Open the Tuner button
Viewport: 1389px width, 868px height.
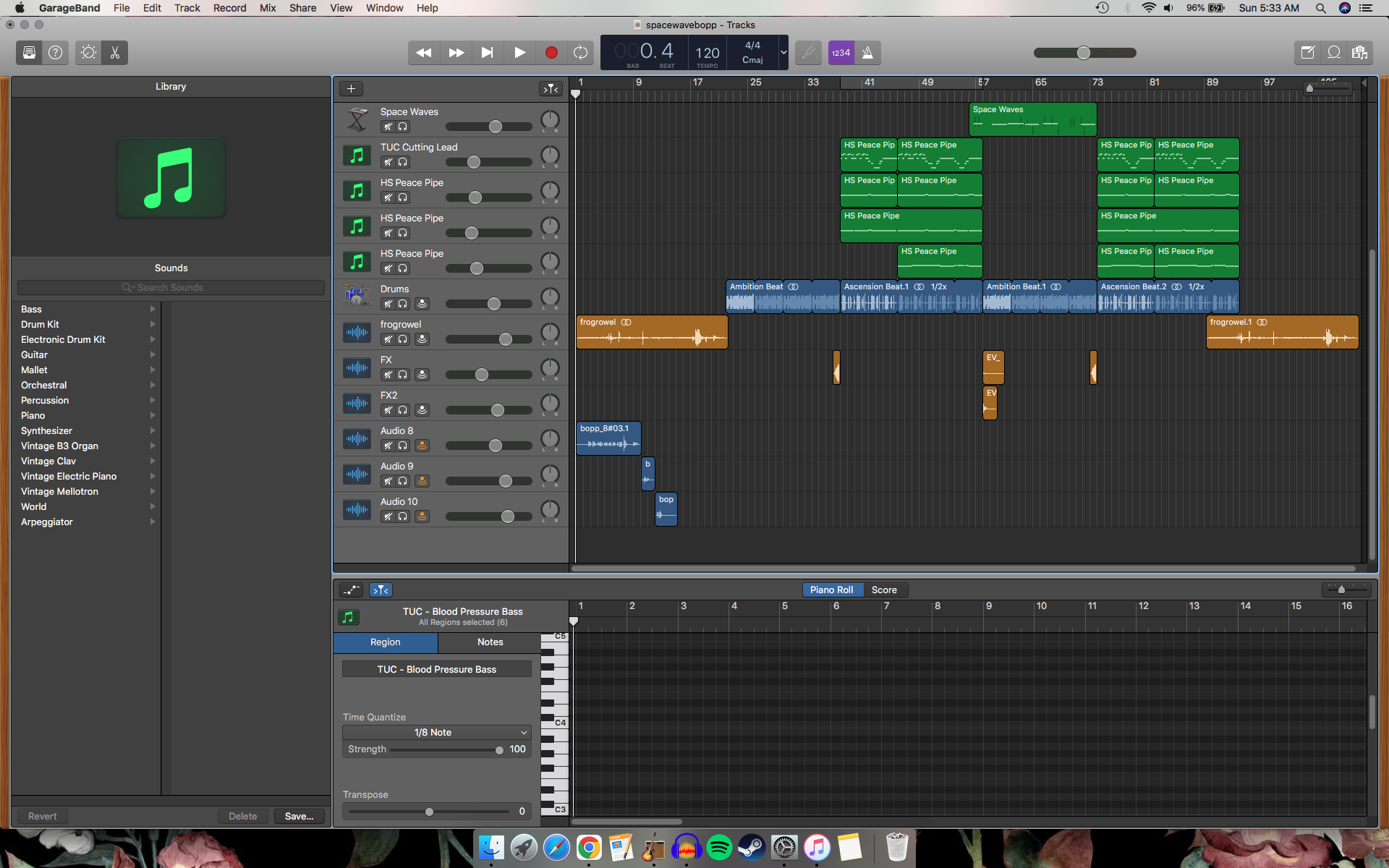pyautogui.click(x=808, y=53)
